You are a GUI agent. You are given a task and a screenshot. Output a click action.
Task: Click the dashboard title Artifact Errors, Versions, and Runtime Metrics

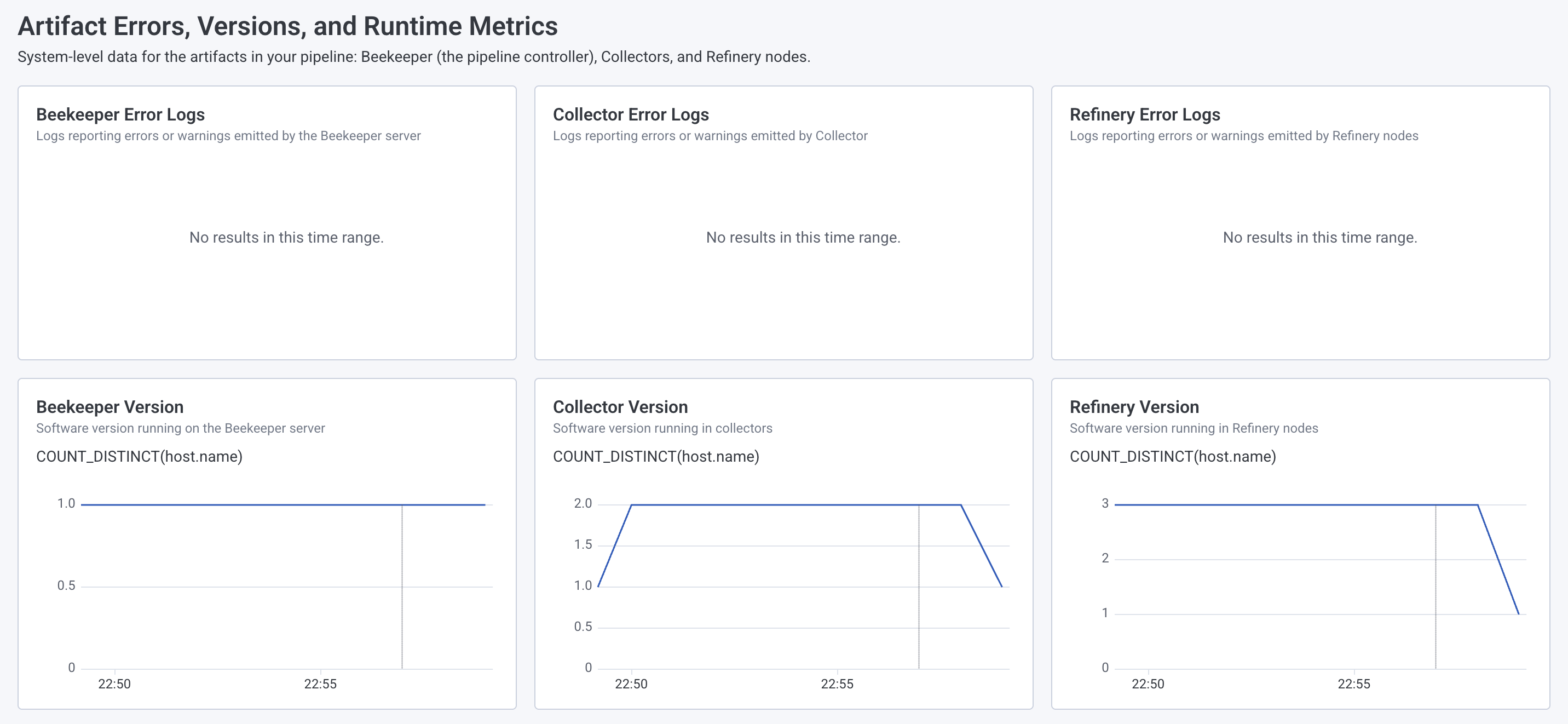coord(288,26)
